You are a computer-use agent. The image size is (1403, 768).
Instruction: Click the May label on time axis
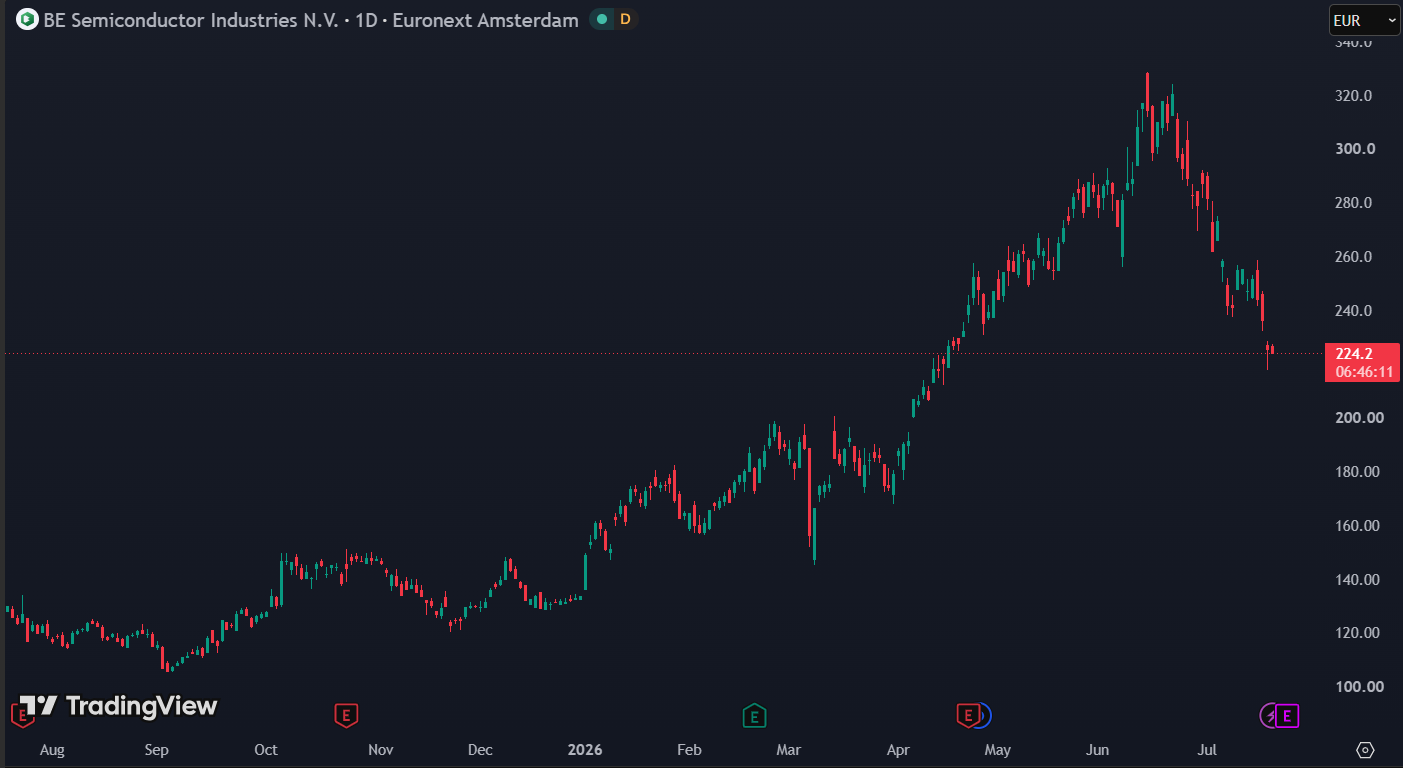[x=998, y=750]
